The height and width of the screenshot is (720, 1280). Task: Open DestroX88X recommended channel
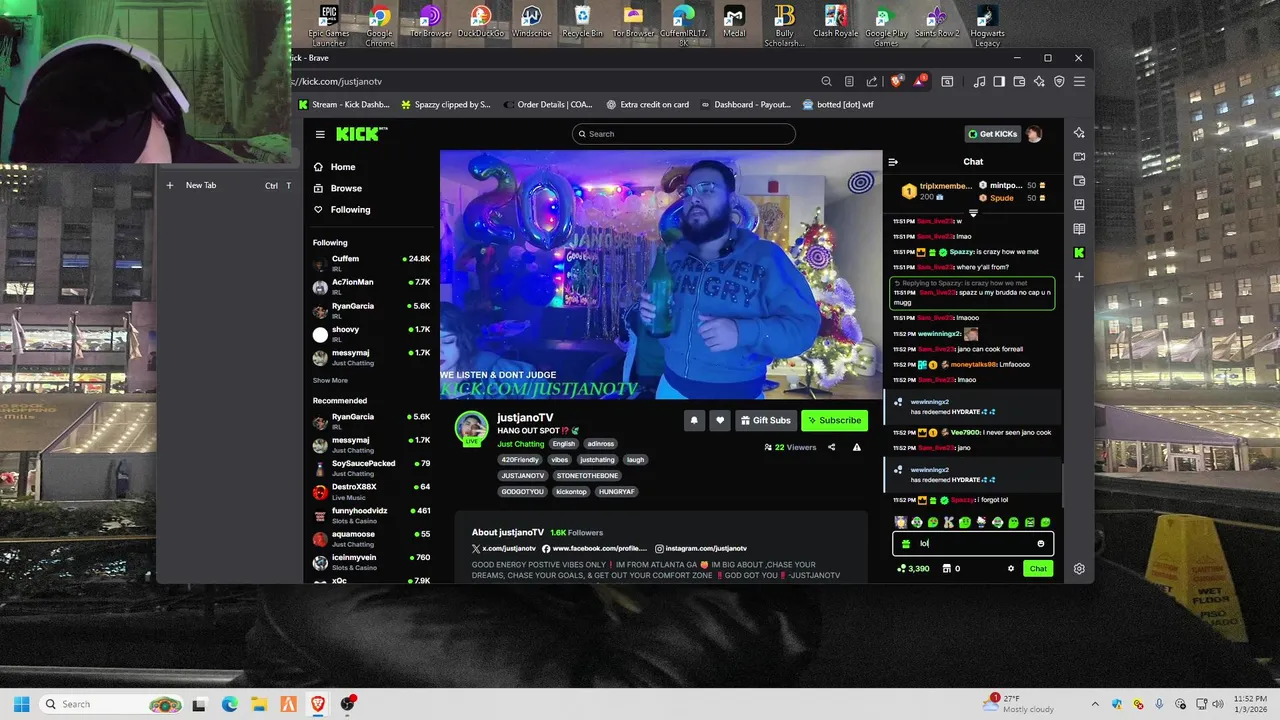(372, 491)
